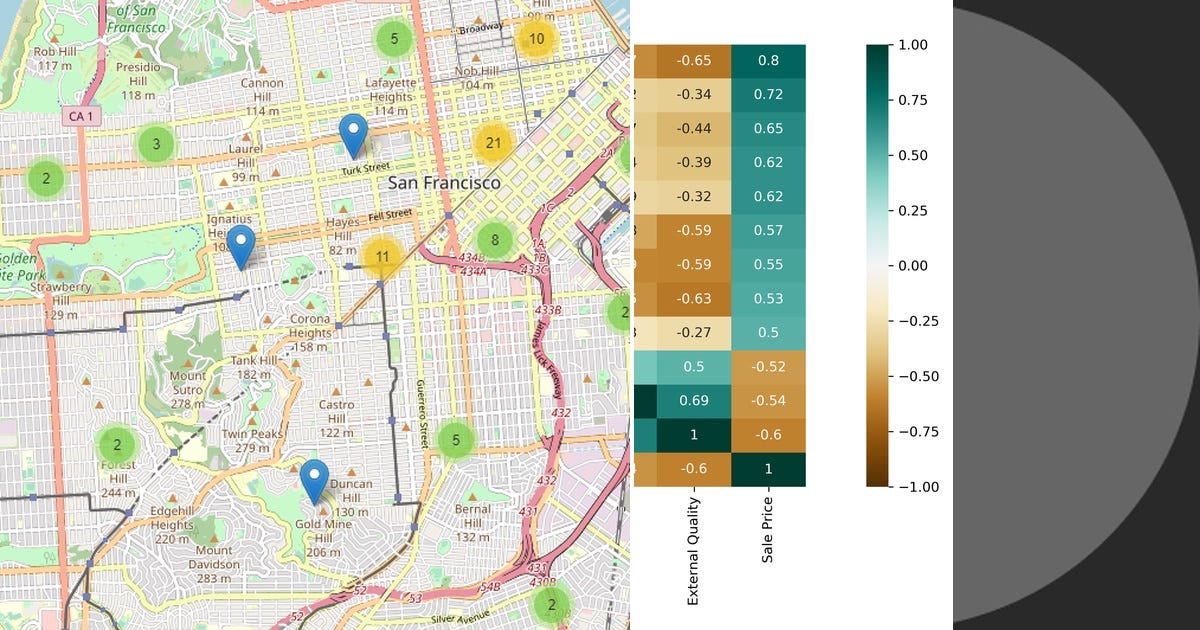Click the San Francisco city label on the map
1200x630 pixels.
tap(444, 184)
